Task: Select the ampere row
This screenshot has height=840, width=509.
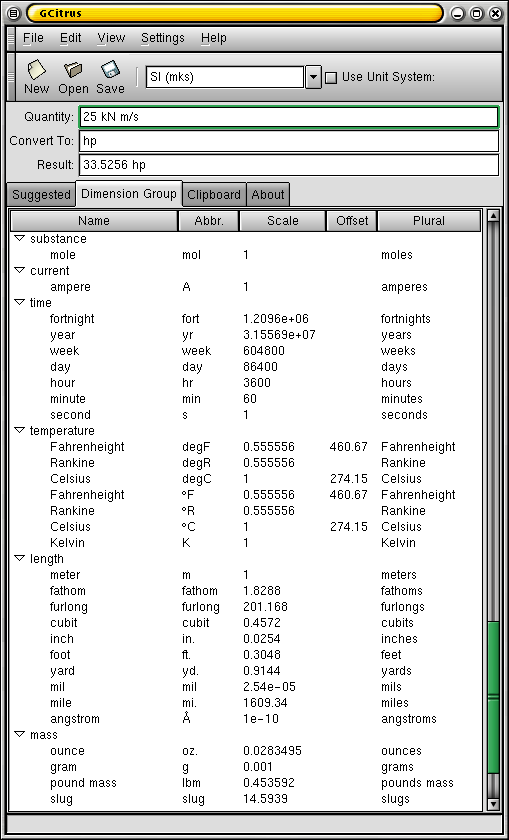Action: pos(245,287)
